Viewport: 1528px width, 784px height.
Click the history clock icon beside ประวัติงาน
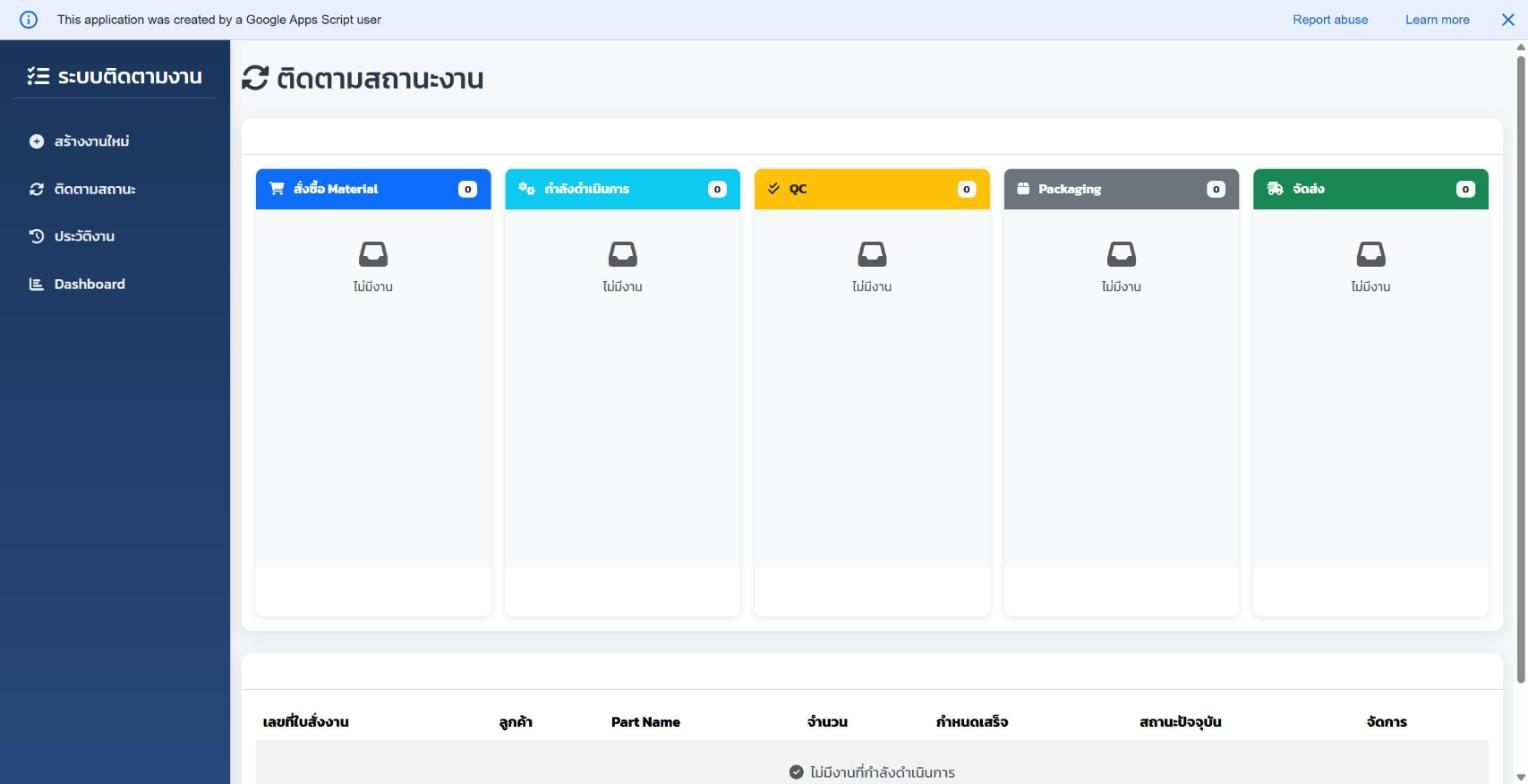click(37, 236)
